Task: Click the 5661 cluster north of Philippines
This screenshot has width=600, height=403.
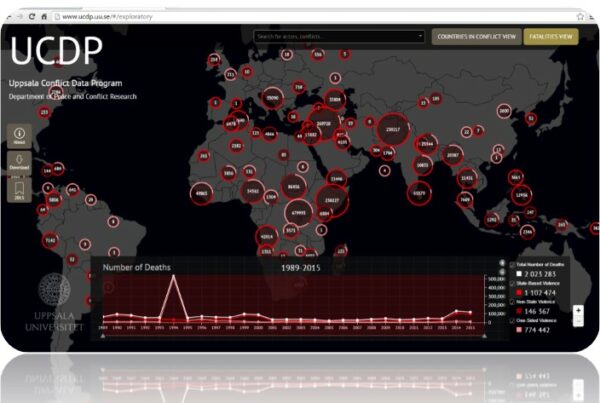Action: click(x=516, y=177)
